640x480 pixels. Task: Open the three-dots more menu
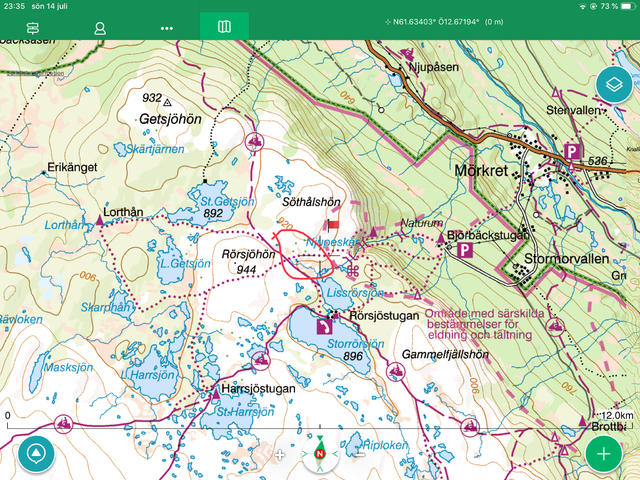click(x=167, y=27)
